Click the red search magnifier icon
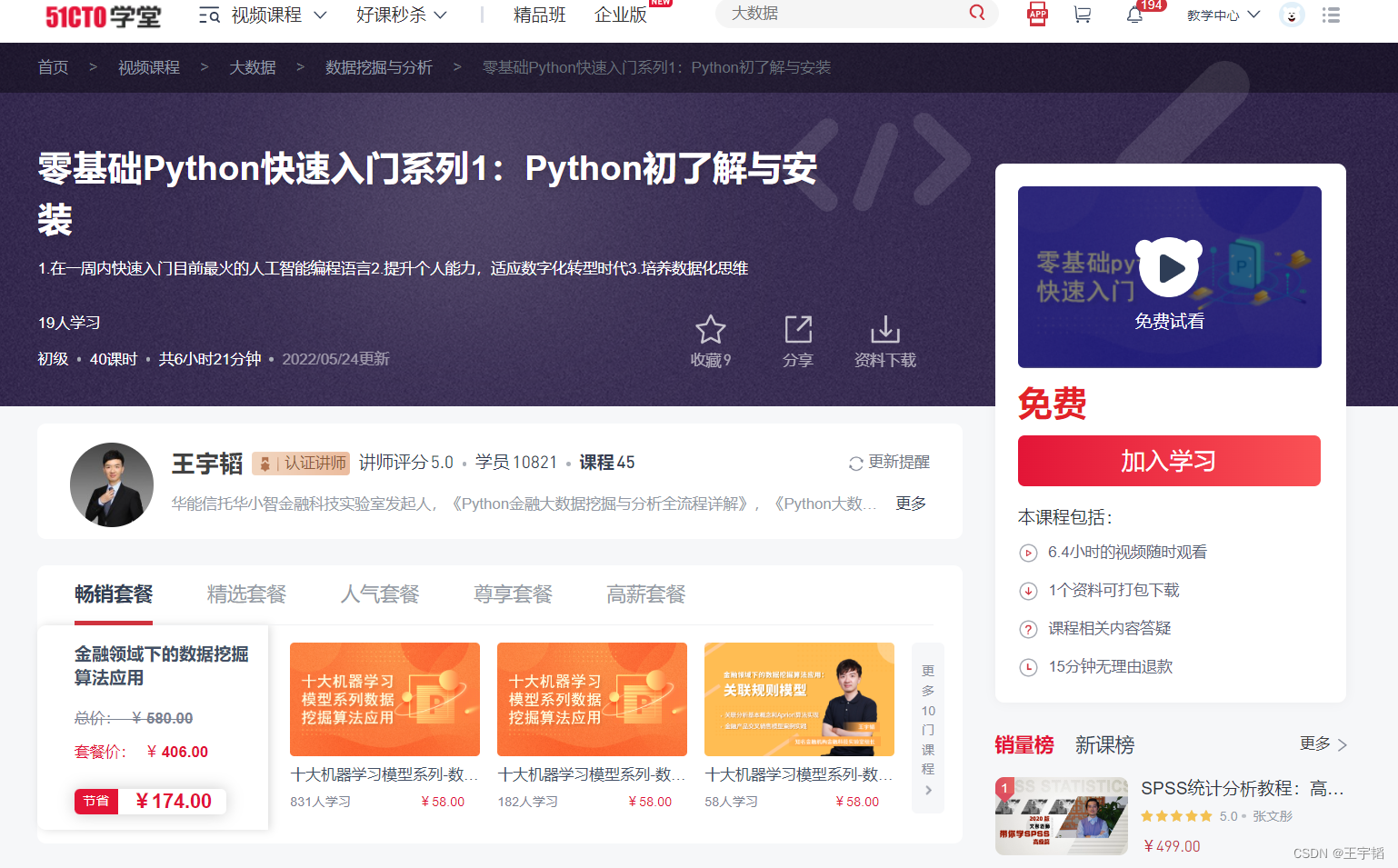The height and width of the screenshot is (868, 1398). tap(977, 13)
